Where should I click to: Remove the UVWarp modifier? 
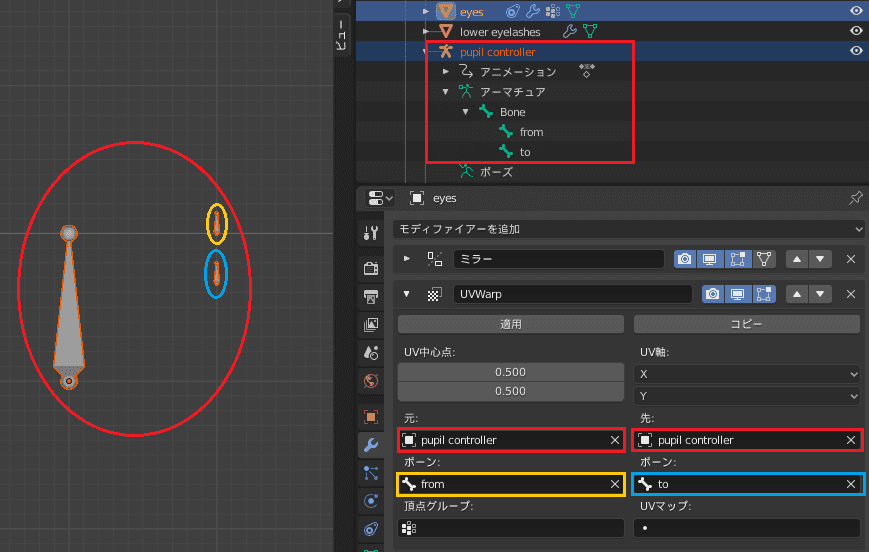coord(851,294)
